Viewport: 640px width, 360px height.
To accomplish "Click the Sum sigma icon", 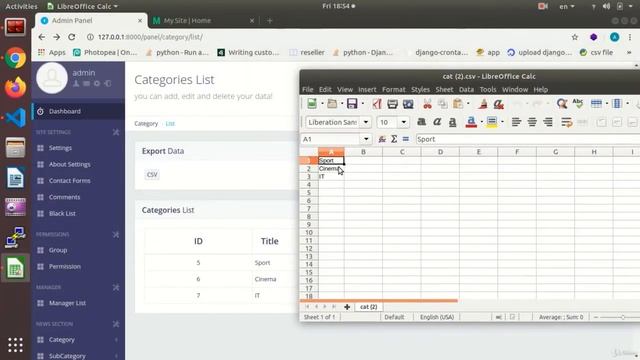I will [394, 139].
